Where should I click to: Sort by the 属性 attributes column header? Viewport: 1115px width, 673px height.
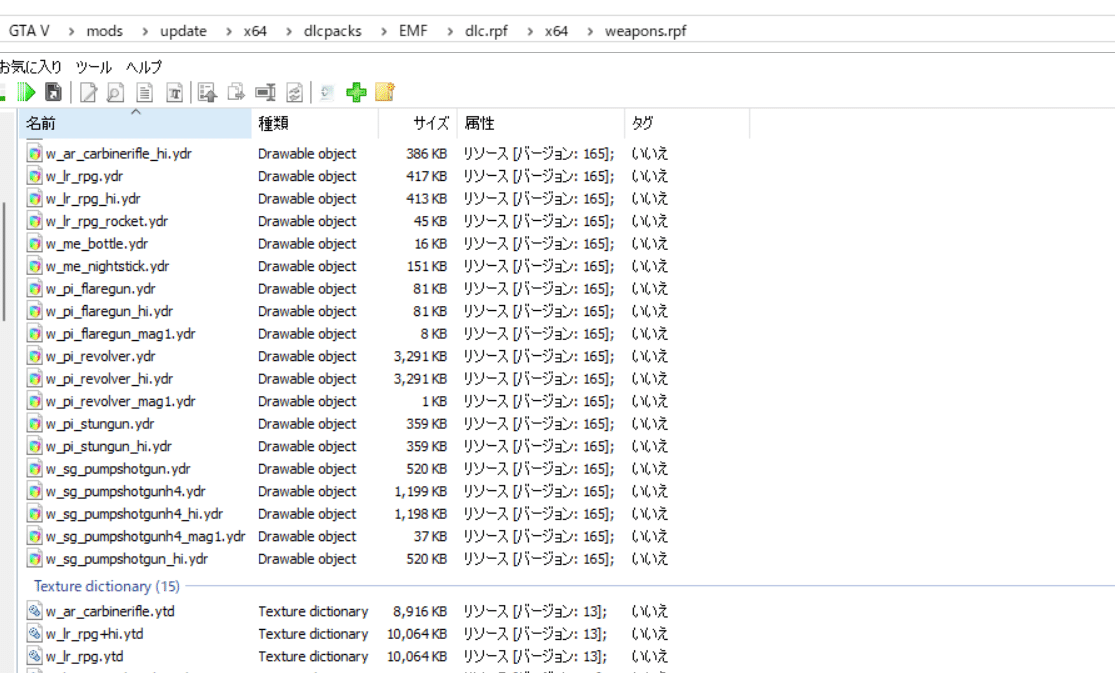pos(540,123)
